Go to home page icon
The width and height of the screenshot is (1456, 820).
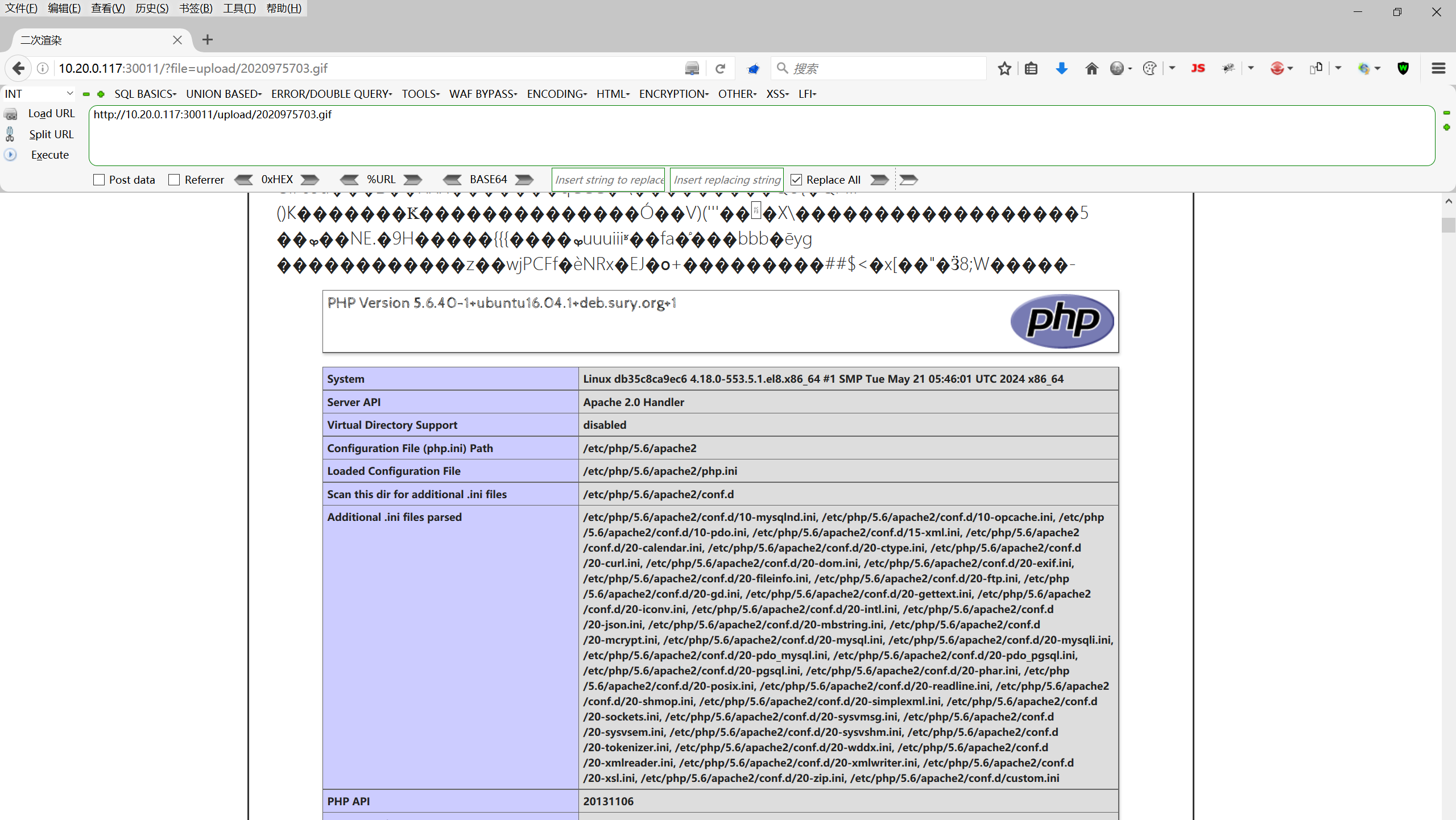click(1091, 68)
